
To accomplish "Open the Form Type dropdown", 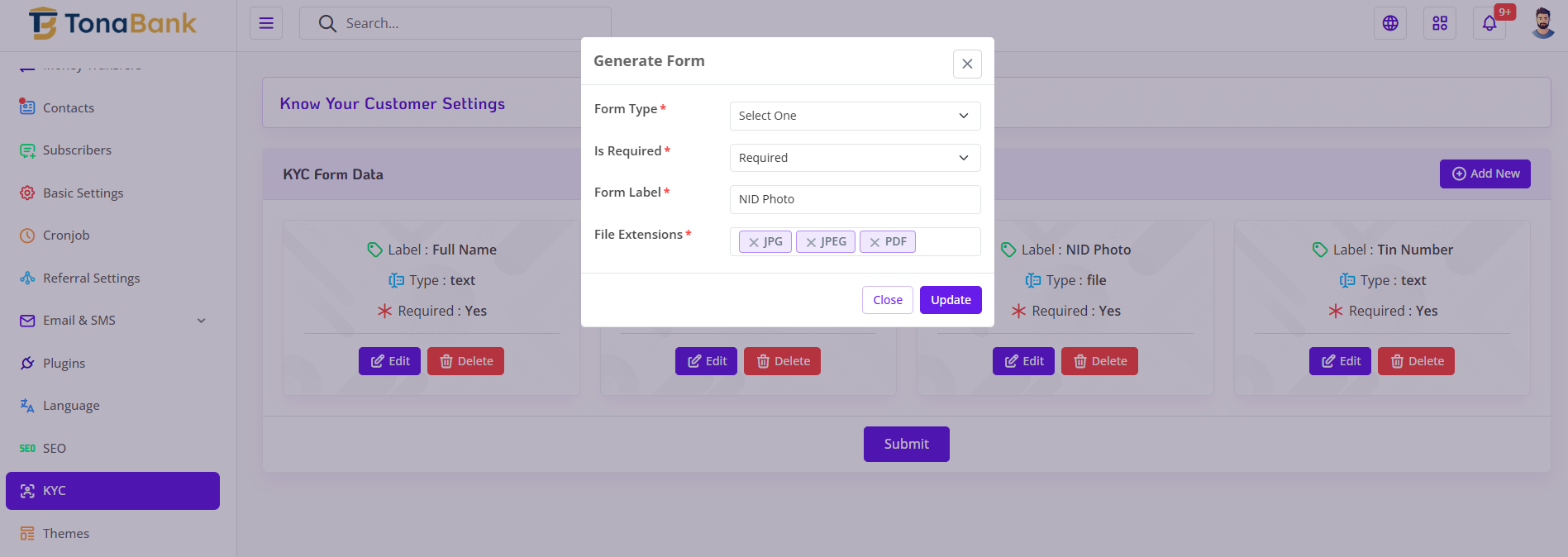I will click(855, 116).
